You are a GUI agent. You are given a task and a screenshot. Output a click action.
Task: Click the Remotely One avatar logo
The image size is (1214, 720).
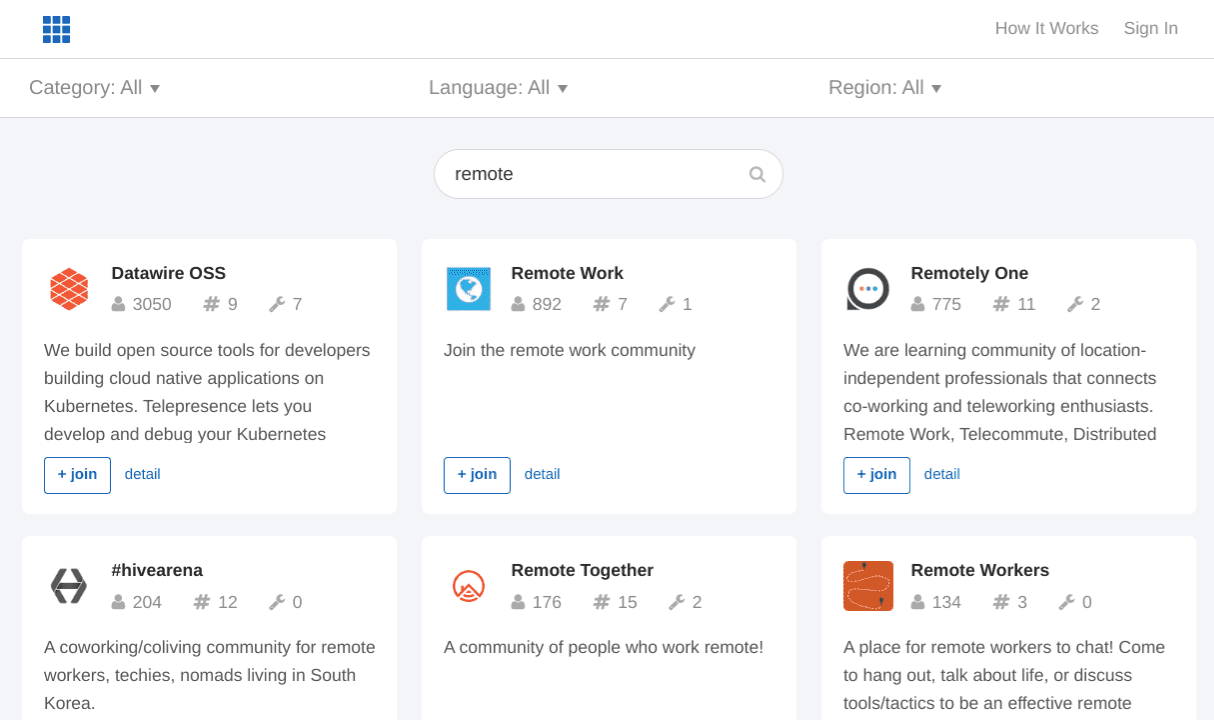868,288
